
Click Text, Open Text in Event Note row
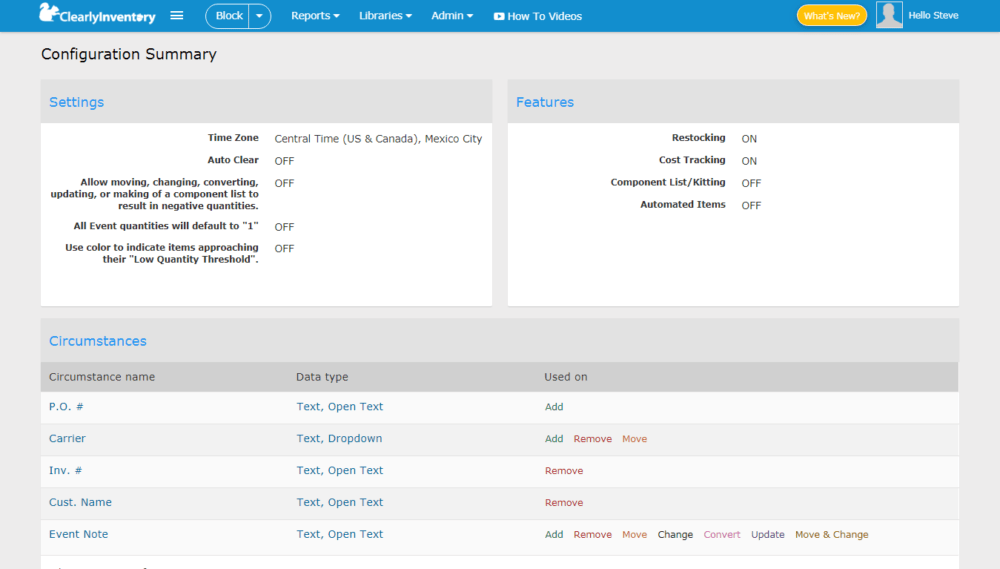click(340, 534)
